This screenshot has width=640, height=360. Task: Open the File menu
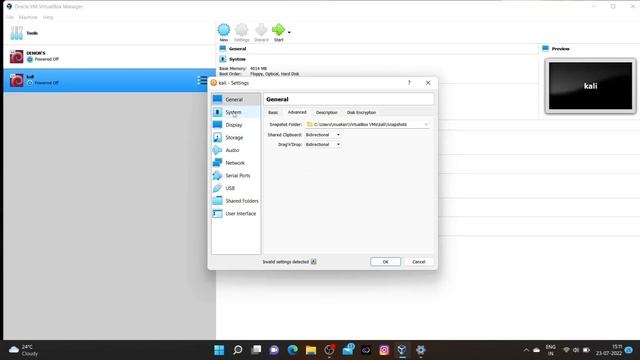[9, 17]
